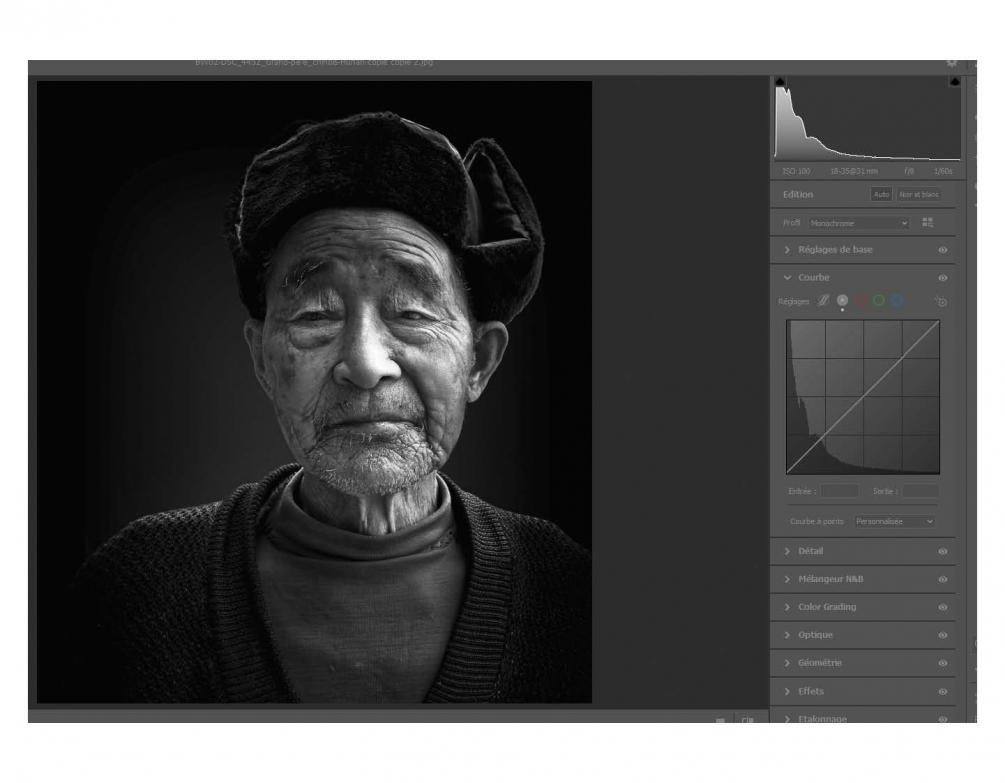The height and width of the screenshot is (783, 1005).
Task: Click the f/8 aperture value
Action: (x=909, y=171)
